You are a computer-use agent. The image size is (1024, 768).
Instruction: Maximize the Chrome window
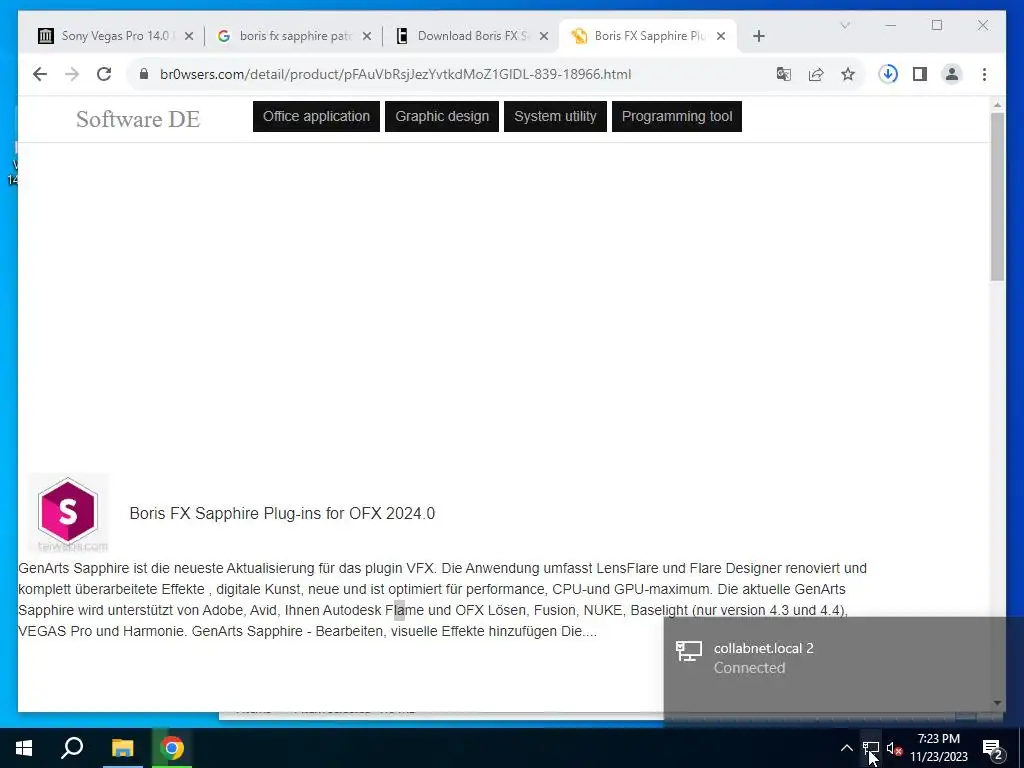click(x=936, y=25)
